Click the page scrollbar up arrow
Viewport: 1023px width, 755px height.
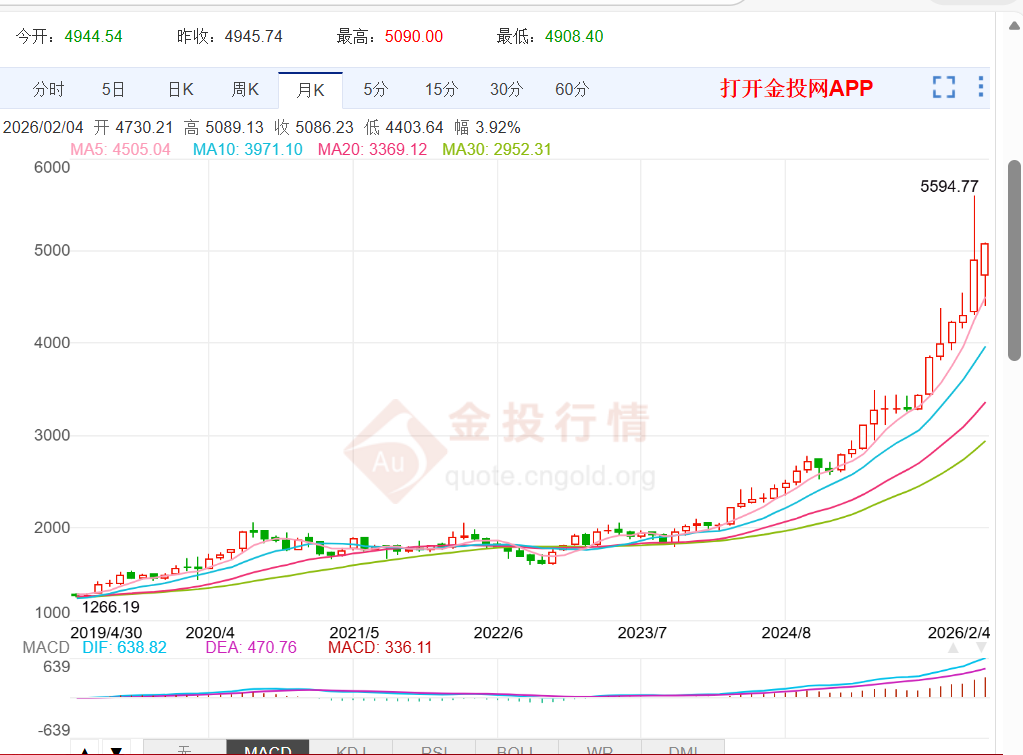pyautogui.click(x=1015, y=26)
